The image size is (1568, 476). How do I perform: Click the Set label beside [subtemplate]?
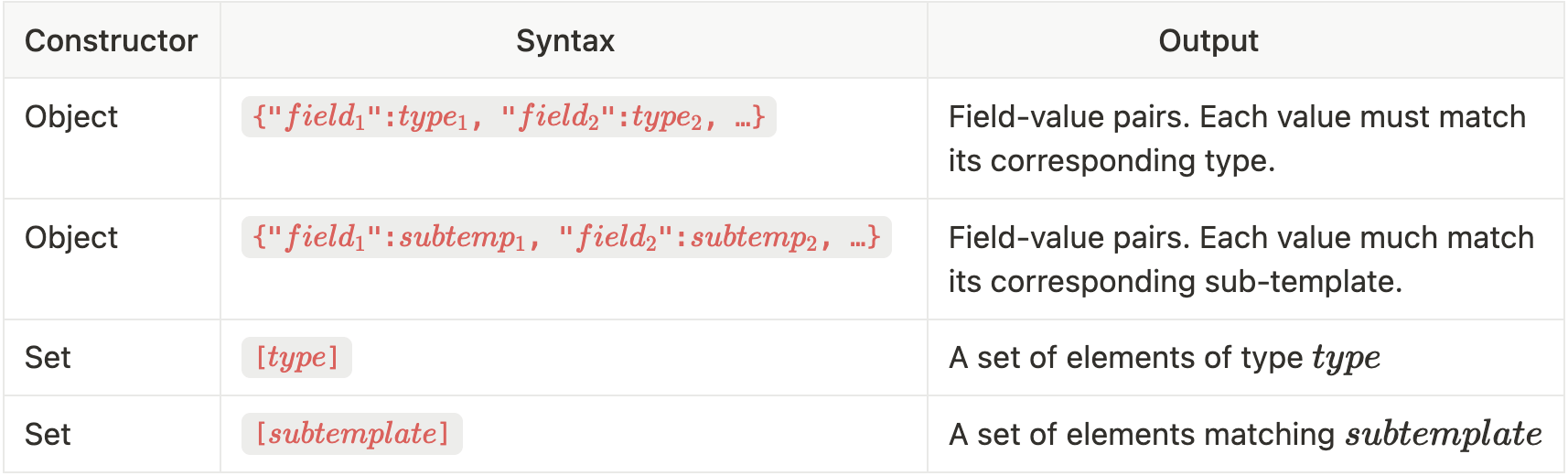click(x=48, y=434)
